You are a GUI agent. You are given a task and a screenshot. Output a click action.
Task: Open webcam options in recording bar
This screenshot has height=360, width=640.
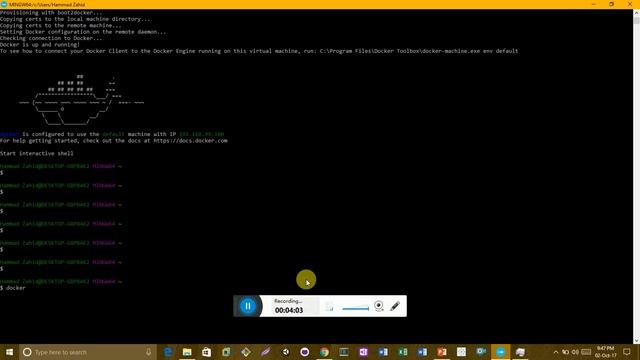point(379,306)
